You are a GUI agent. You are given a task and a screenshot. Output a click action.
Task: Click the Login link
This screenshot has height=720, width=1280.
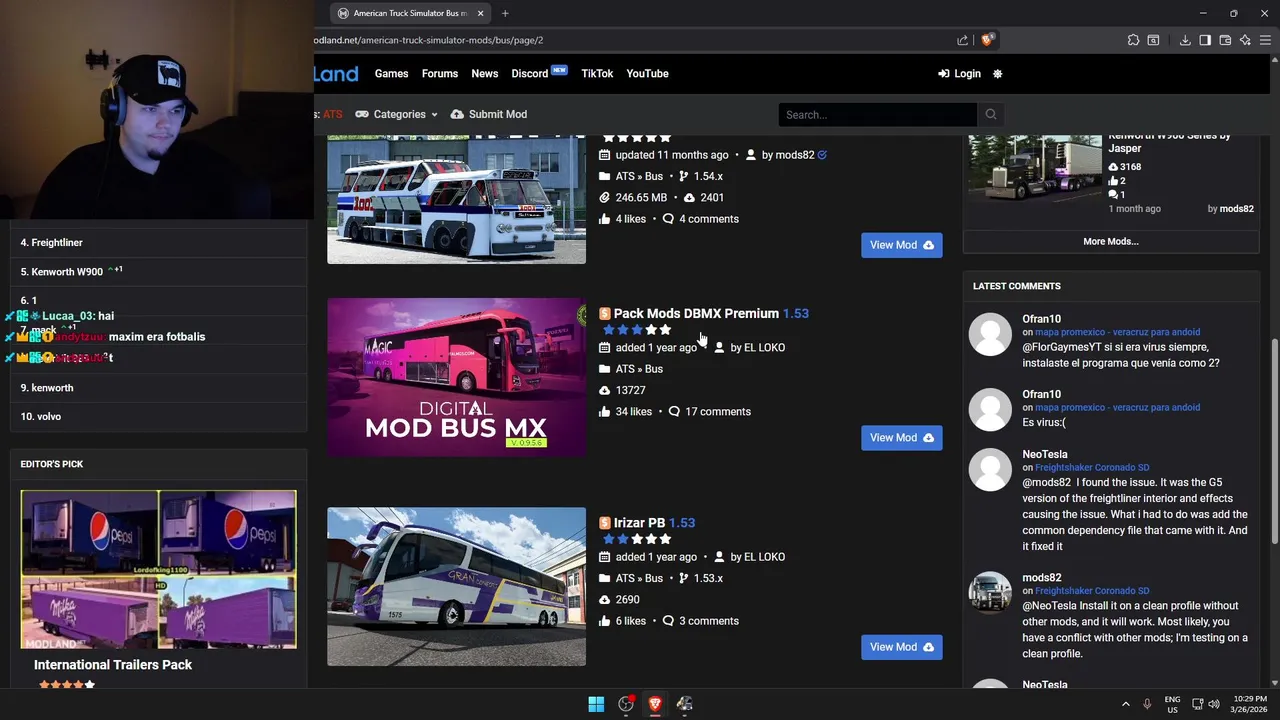pos(959,74)
